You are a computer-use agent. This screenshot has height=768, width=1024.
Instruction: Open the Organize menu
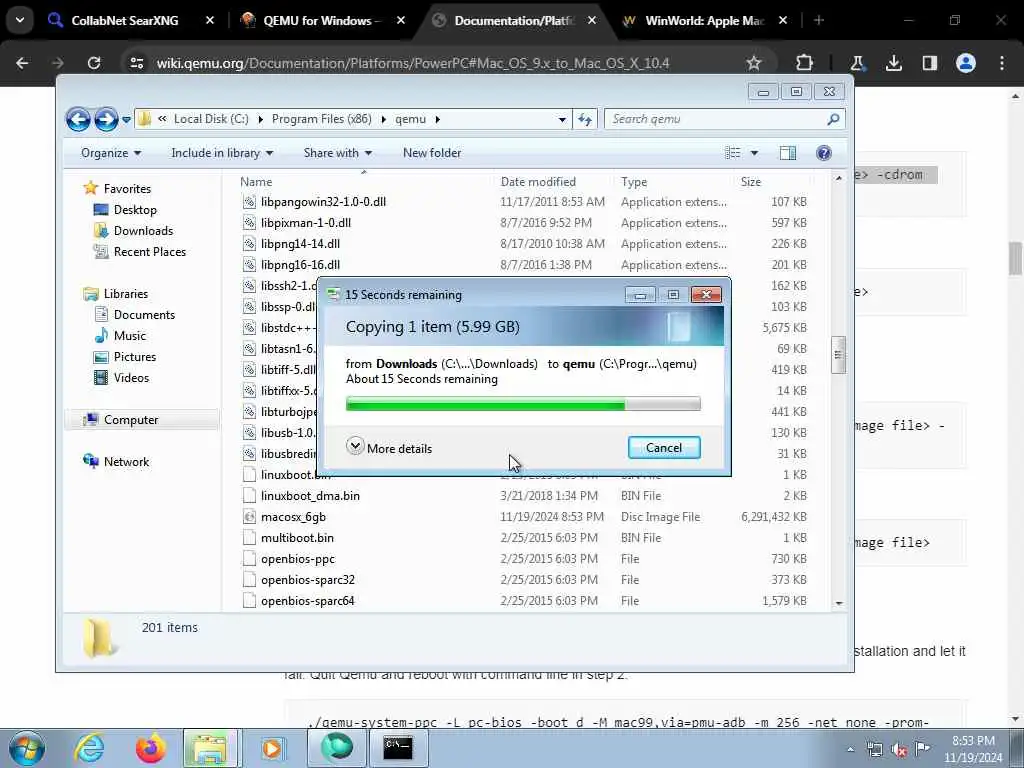(x=110, y=153)
